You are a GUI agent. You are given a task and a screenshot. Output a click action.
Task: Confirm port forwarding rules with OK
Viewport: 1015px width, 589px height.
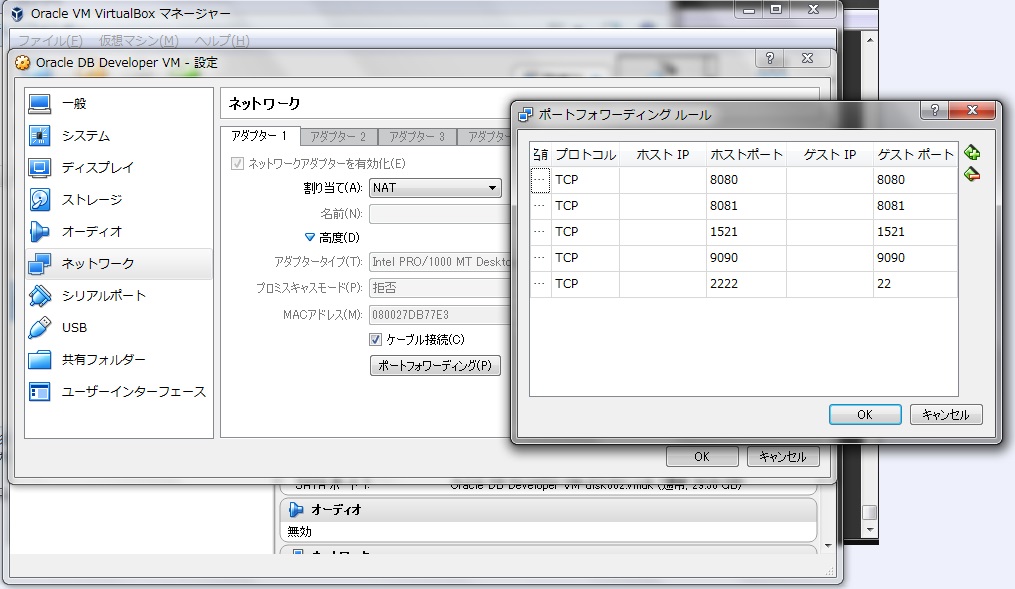pyautogui.click(x=865, y=414)
